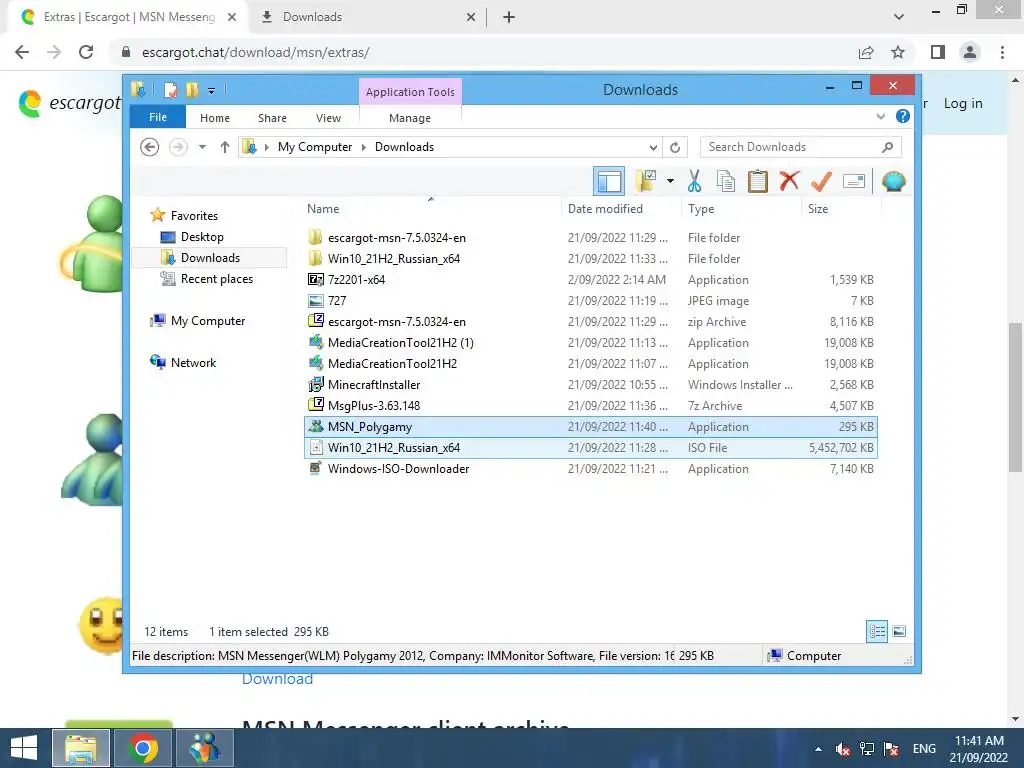Click the Rename icon in toolbar

854,182
